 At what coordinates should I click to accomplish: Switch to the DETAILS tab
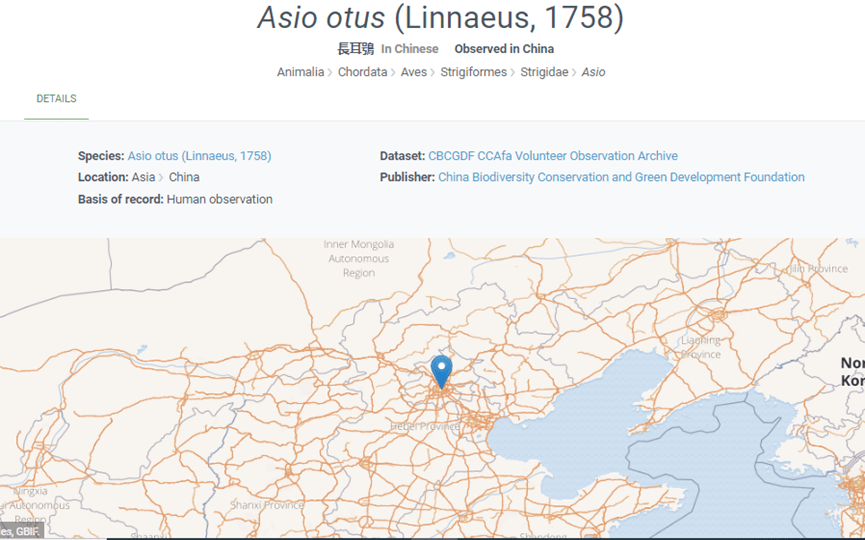point(56,99)
